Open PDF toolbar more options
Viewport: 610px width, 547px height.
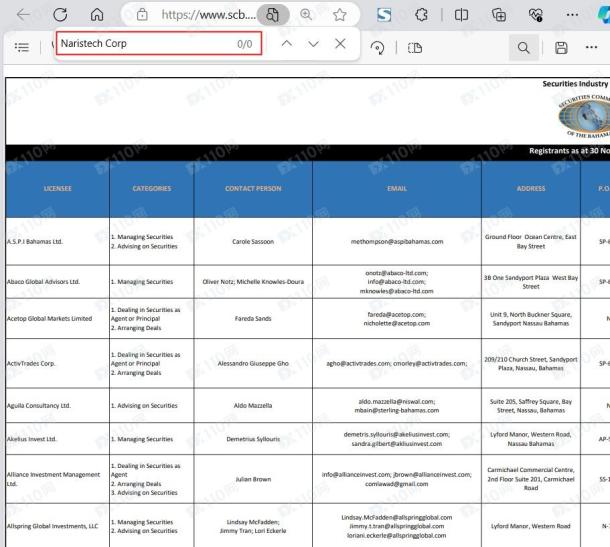click(591, 47)
